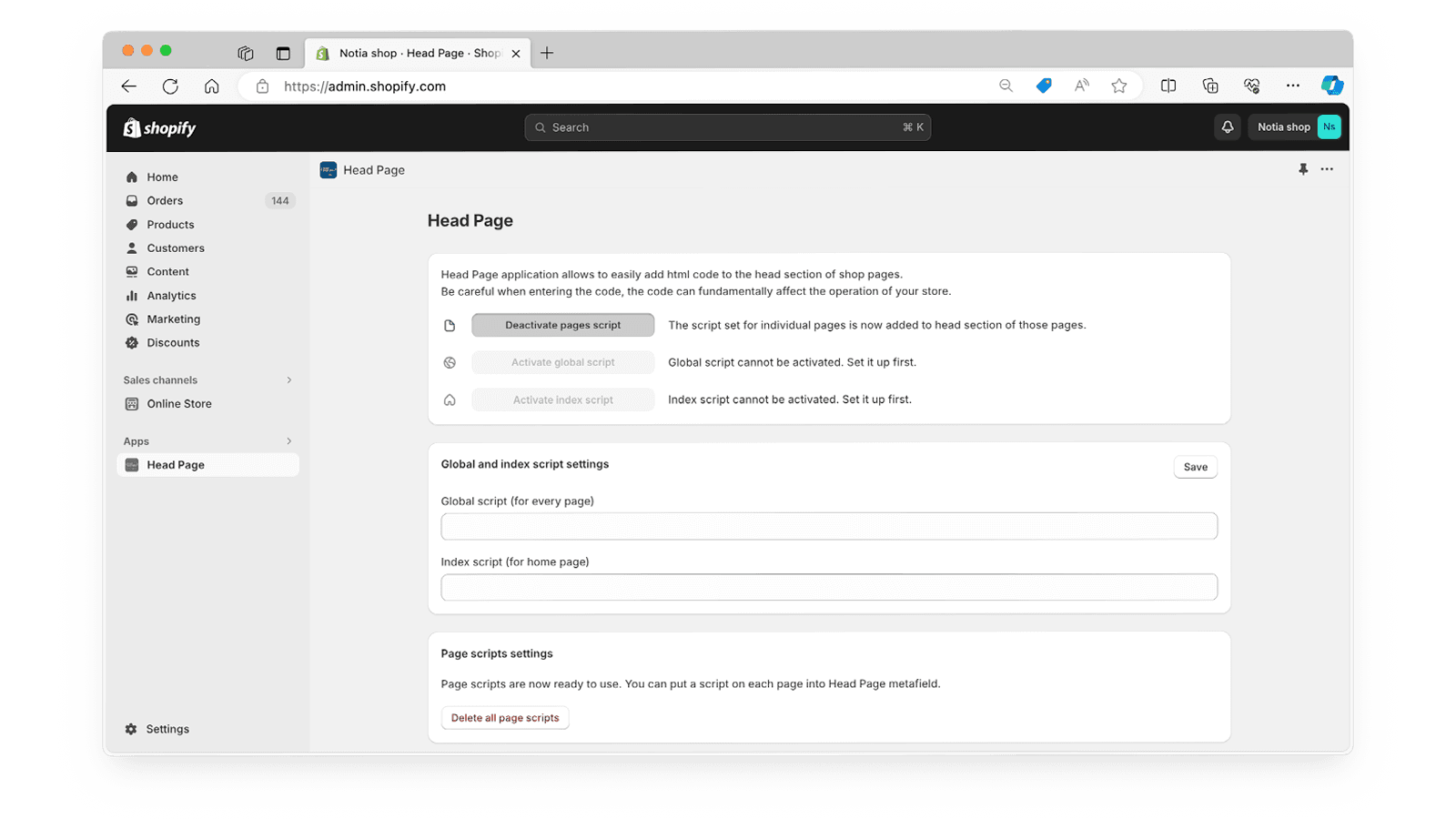Expand the Sales channels section
The image size is (1456, 819).
pyautogui.click(x=288, y=379)
